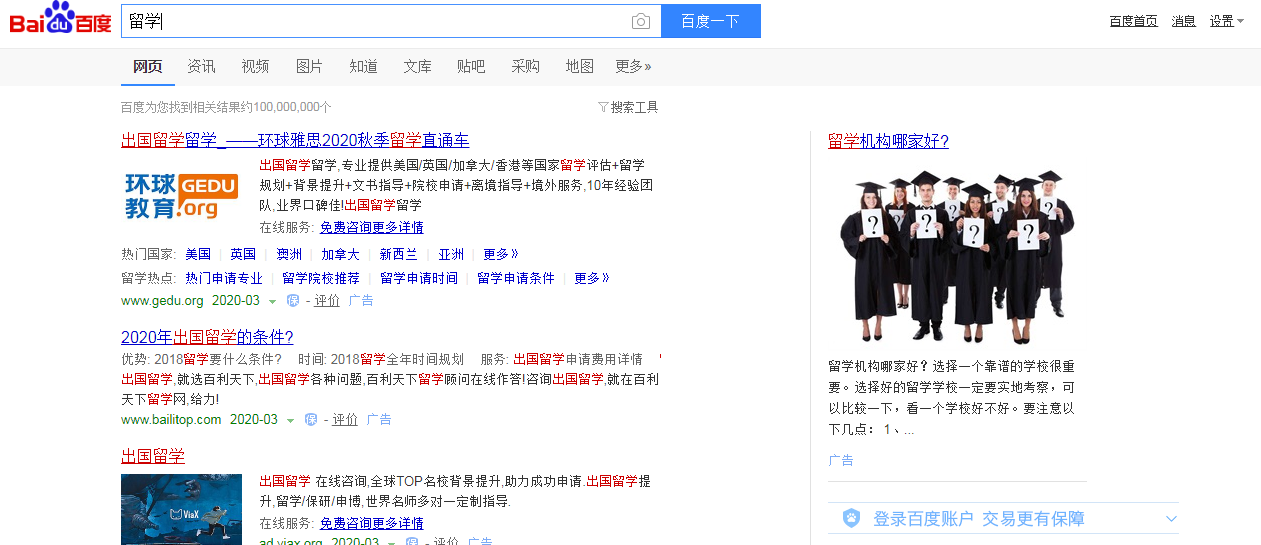This screenshot has width=1261, height=545.
Task: Open result 出国留学留学_——环球雅思2020秋季留学直通车
Action: point(295,140)
